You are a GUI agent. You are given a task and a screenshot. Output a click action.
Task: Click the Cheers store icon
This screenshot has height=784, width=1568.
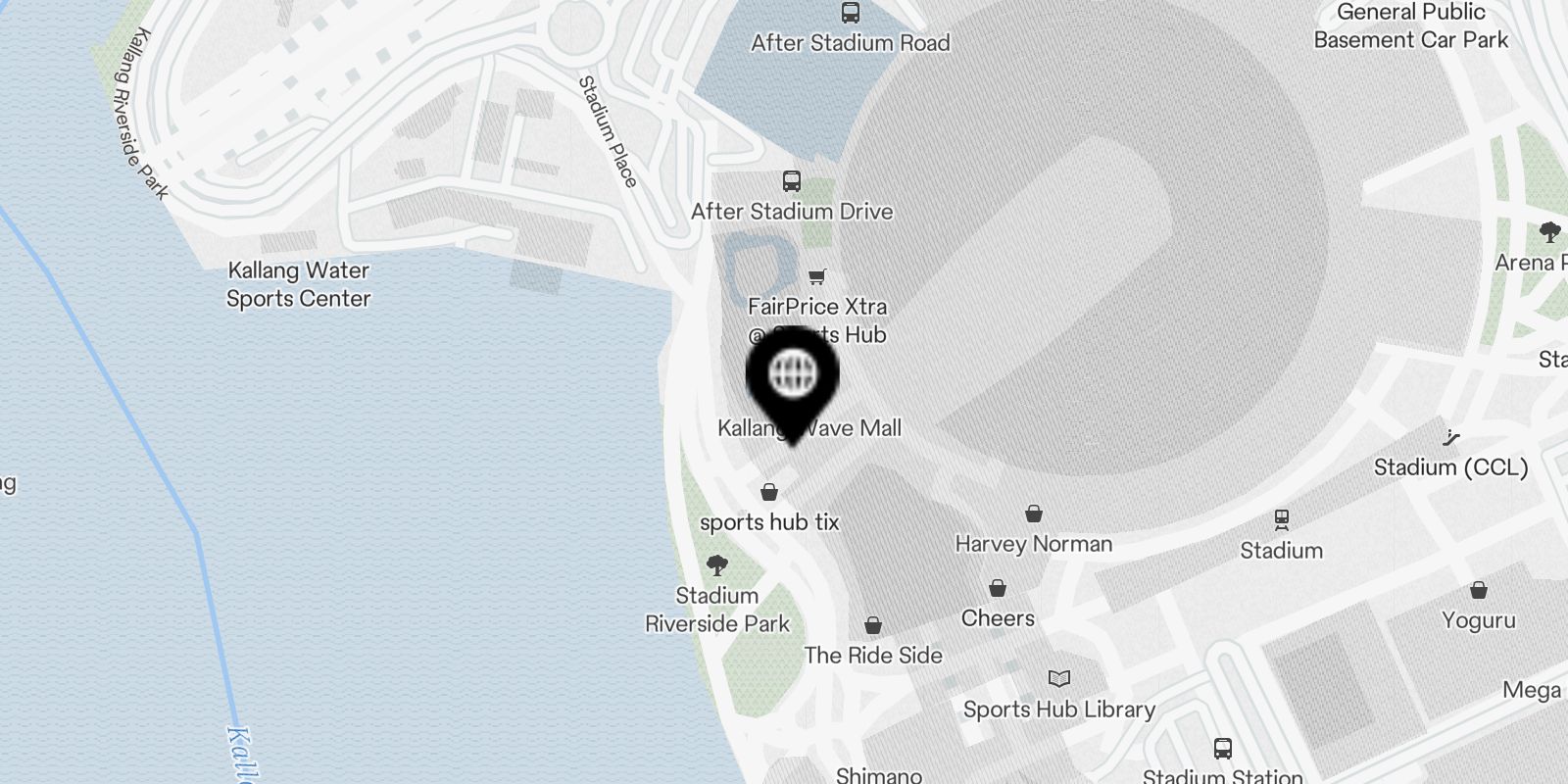(x=998, y=588)
